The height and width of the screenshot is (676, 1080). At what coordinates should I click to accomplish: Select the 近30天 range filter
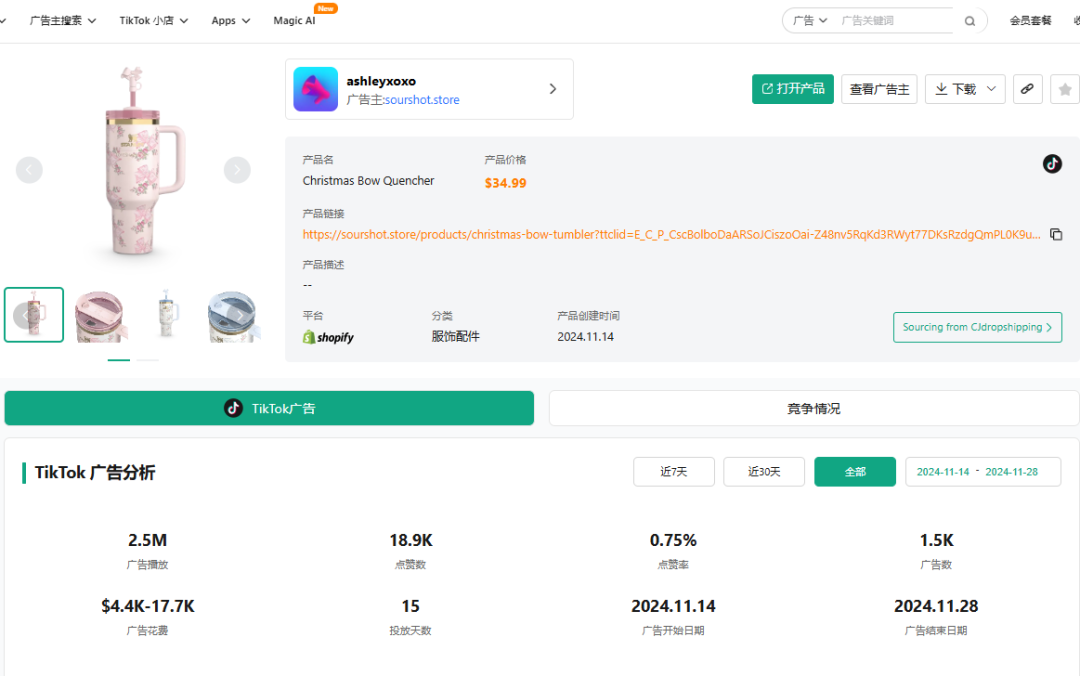coord(764,471)
